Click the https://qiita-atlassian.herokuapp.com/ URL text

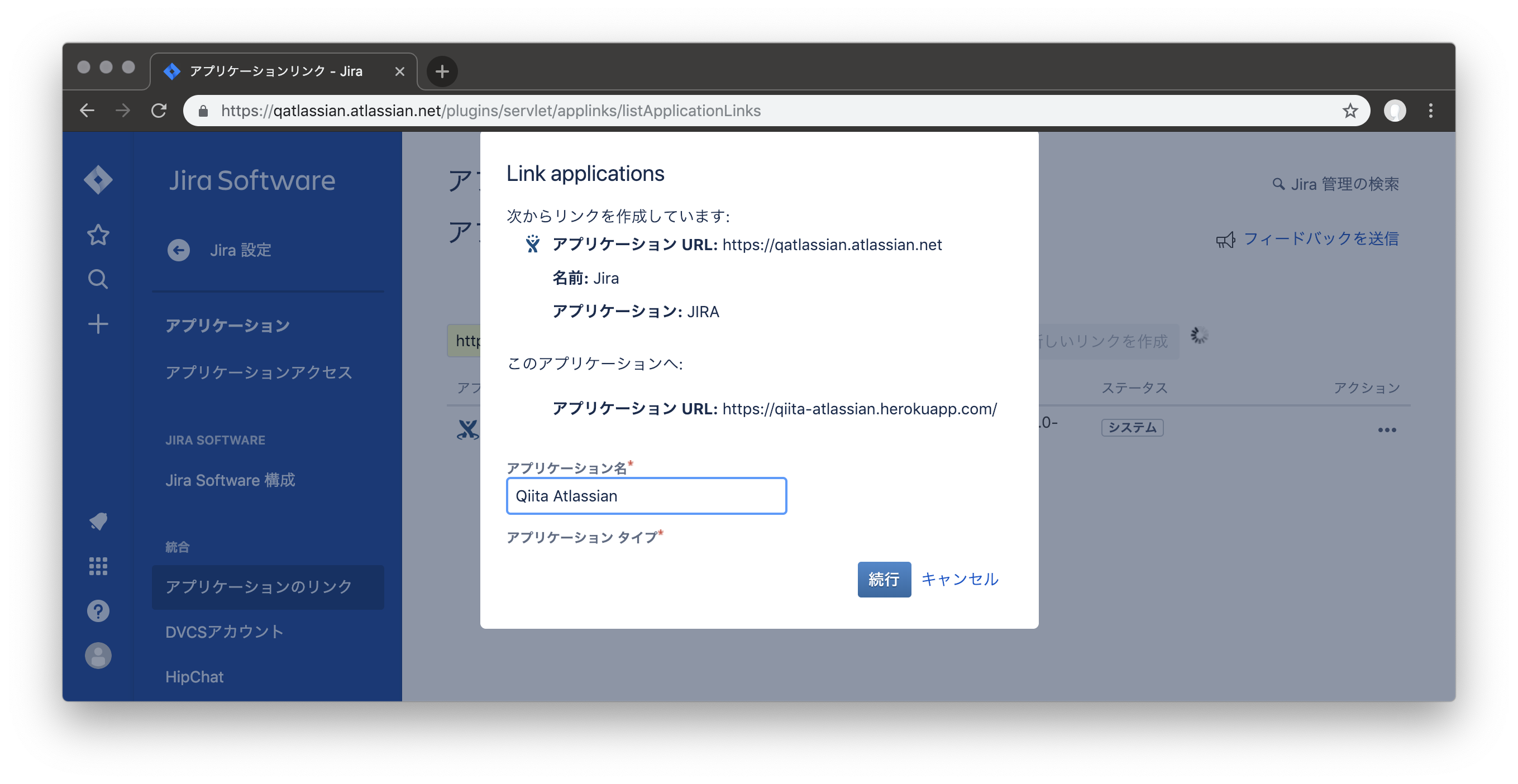pos(859,408)
